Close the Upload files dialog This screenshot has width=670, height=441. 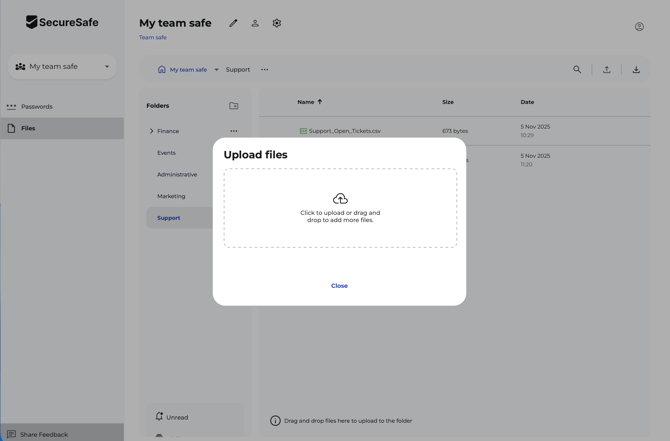(339, 286)
